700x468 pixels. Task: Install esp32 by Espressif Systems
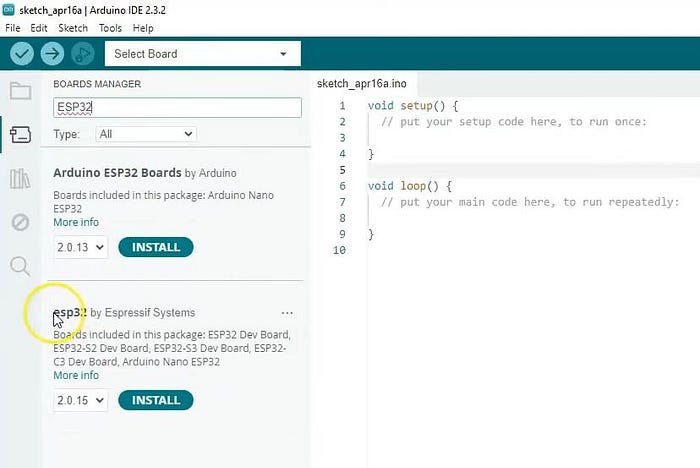tap(156, 400)
